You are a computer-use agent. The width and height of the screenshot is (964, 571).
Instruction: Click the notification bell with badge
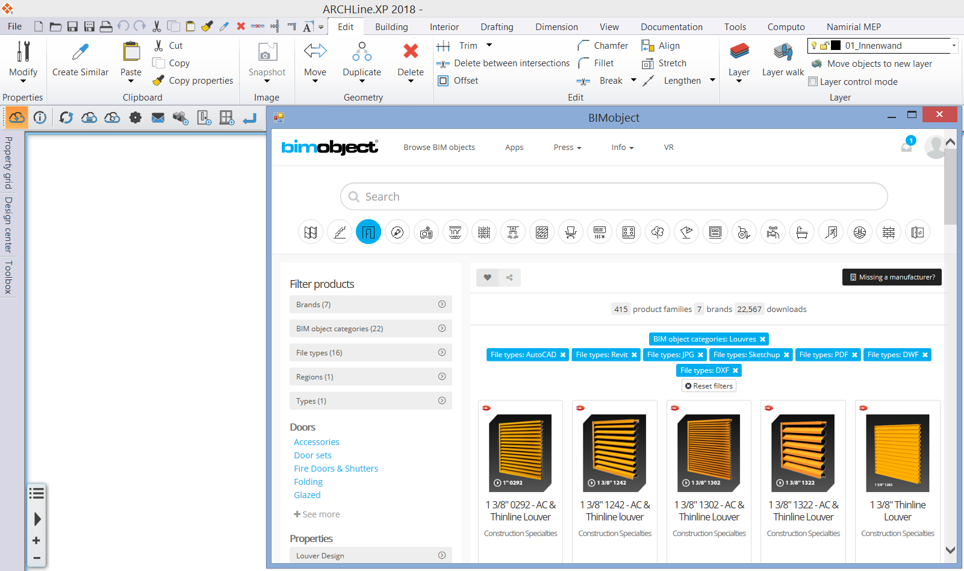click(907, 145)
